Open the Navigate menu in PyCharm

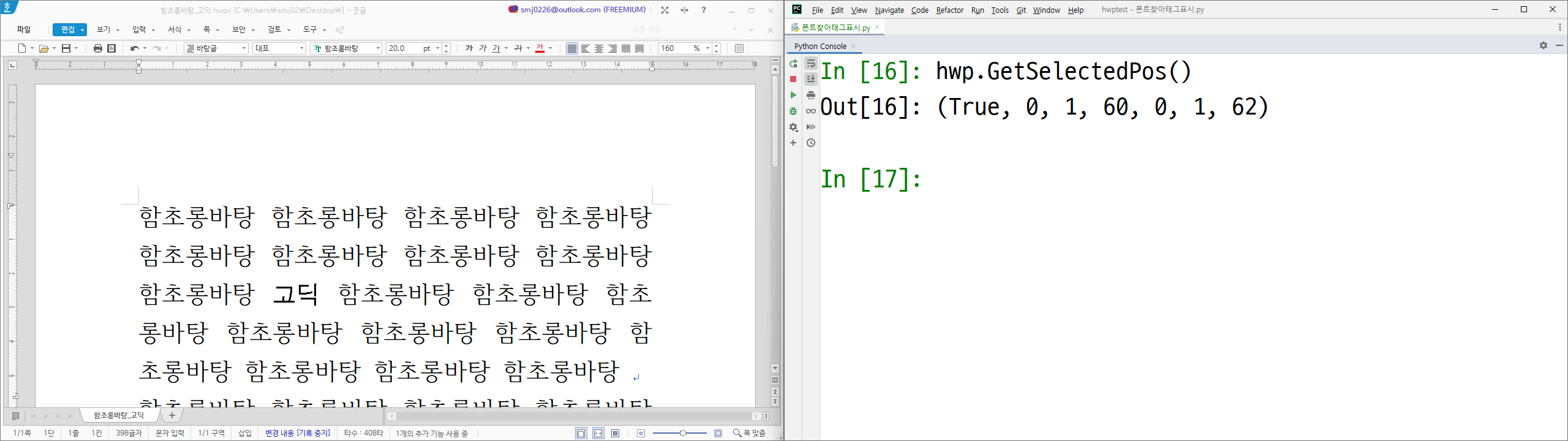point(889,10)
